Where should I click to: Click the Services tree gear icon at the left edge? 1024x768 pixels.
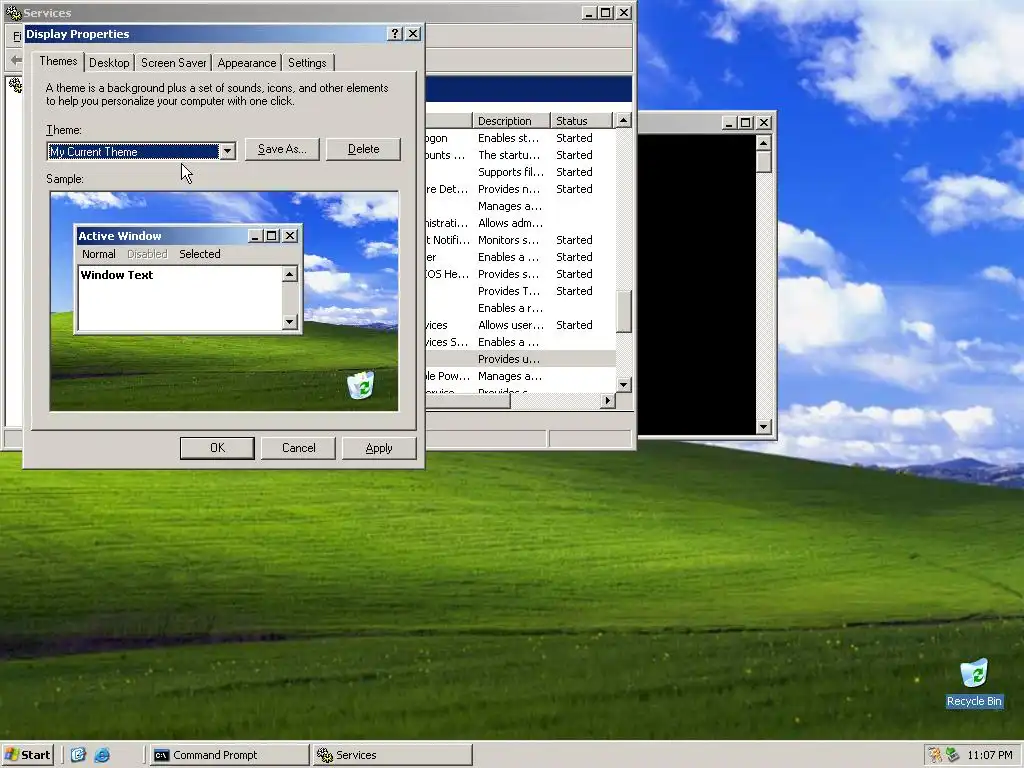click(x=14, y=85)
